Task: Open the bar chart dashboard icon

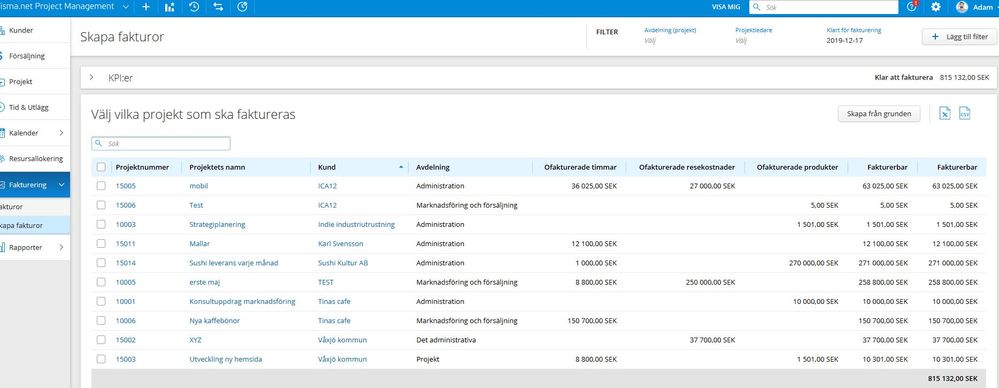Action: tap(169, 7)
